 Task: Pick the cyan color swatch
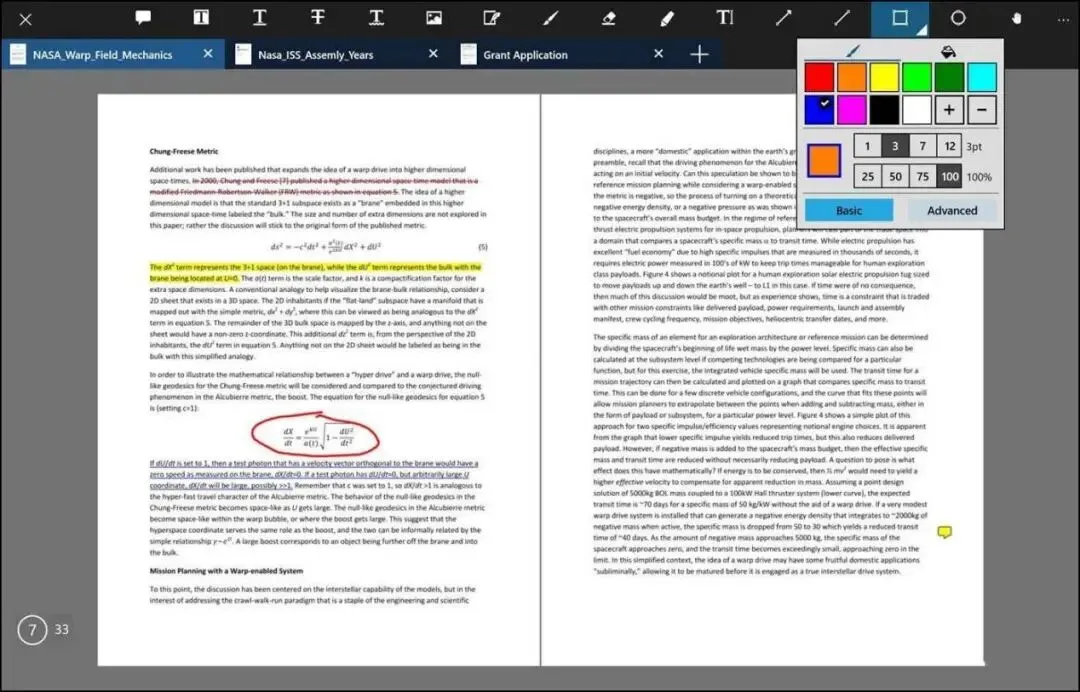(x=982, y=77)
